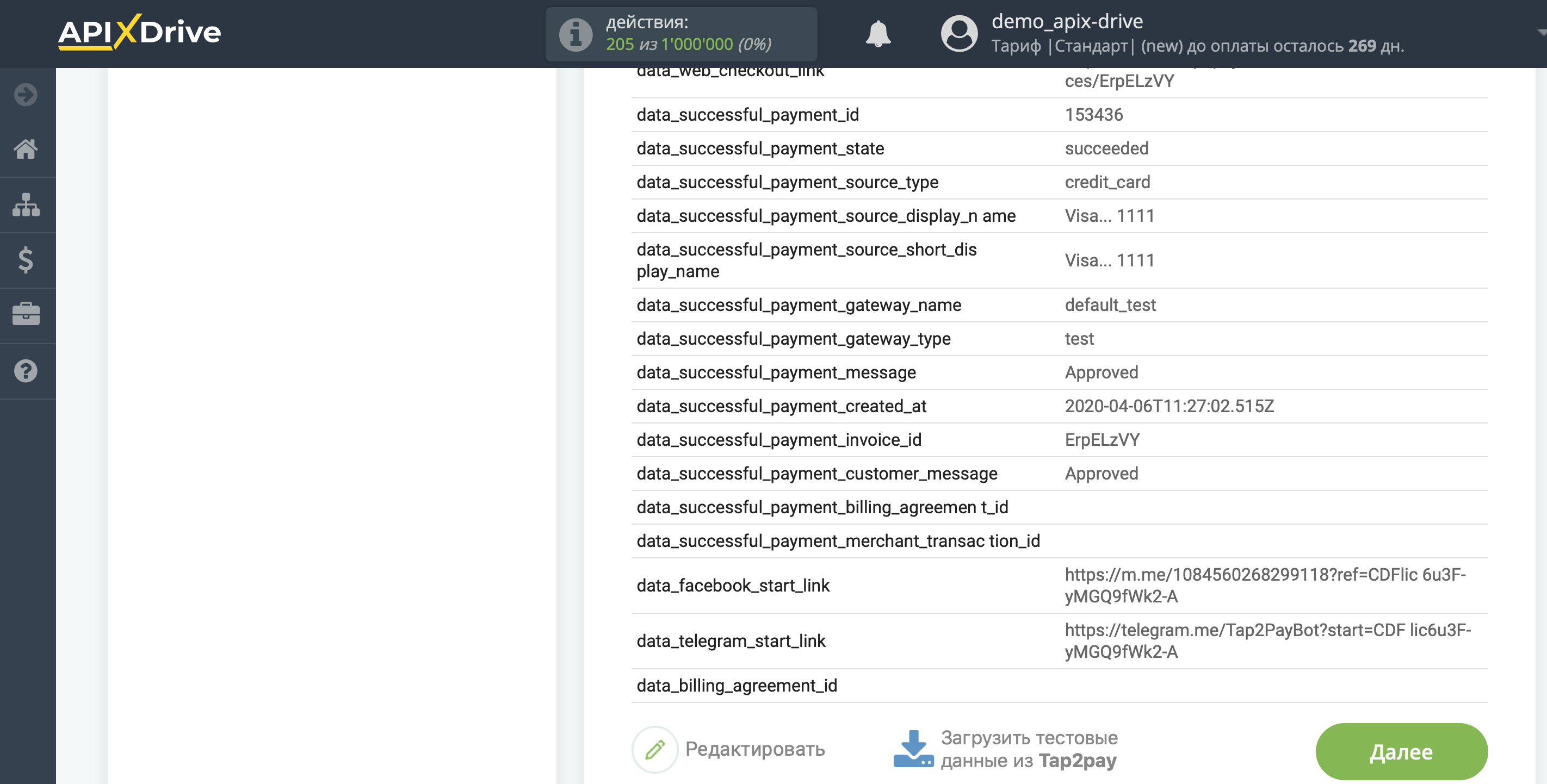Open demo_apix-drive account name
The width and height of the screenshot is (1547, 784).
[x=1067, y=22]
